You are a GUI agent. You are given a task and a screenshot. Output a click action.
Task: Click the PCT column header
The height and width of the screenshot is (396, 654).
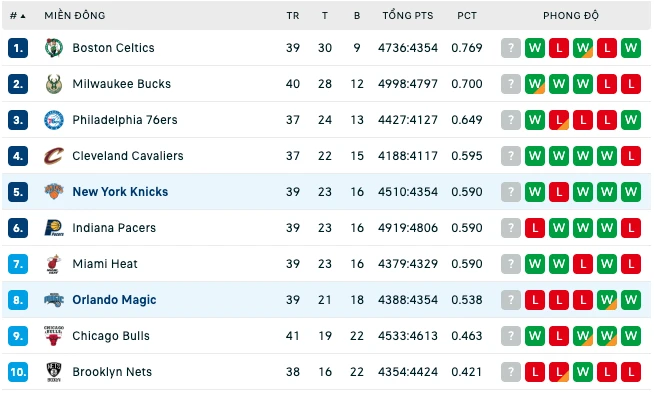[x=467, y=16]
